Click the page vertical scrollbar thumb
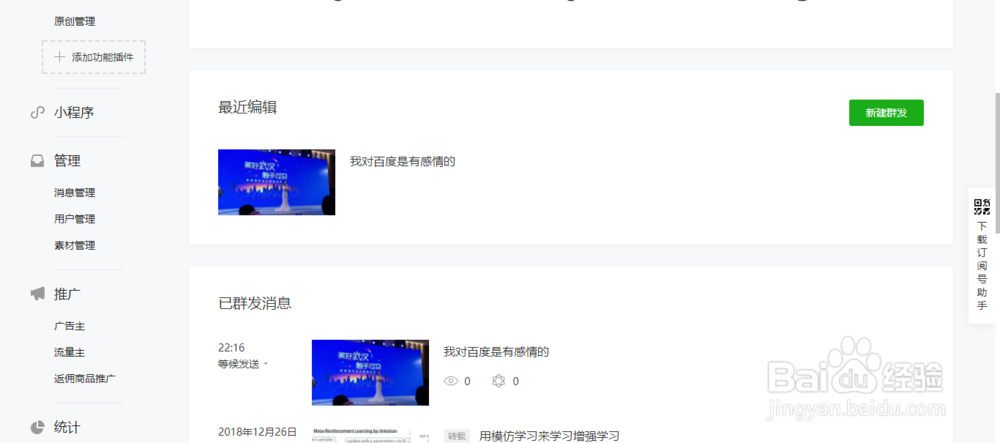The width and height of the screenshot is (1000, 443). tap(997, 163)
